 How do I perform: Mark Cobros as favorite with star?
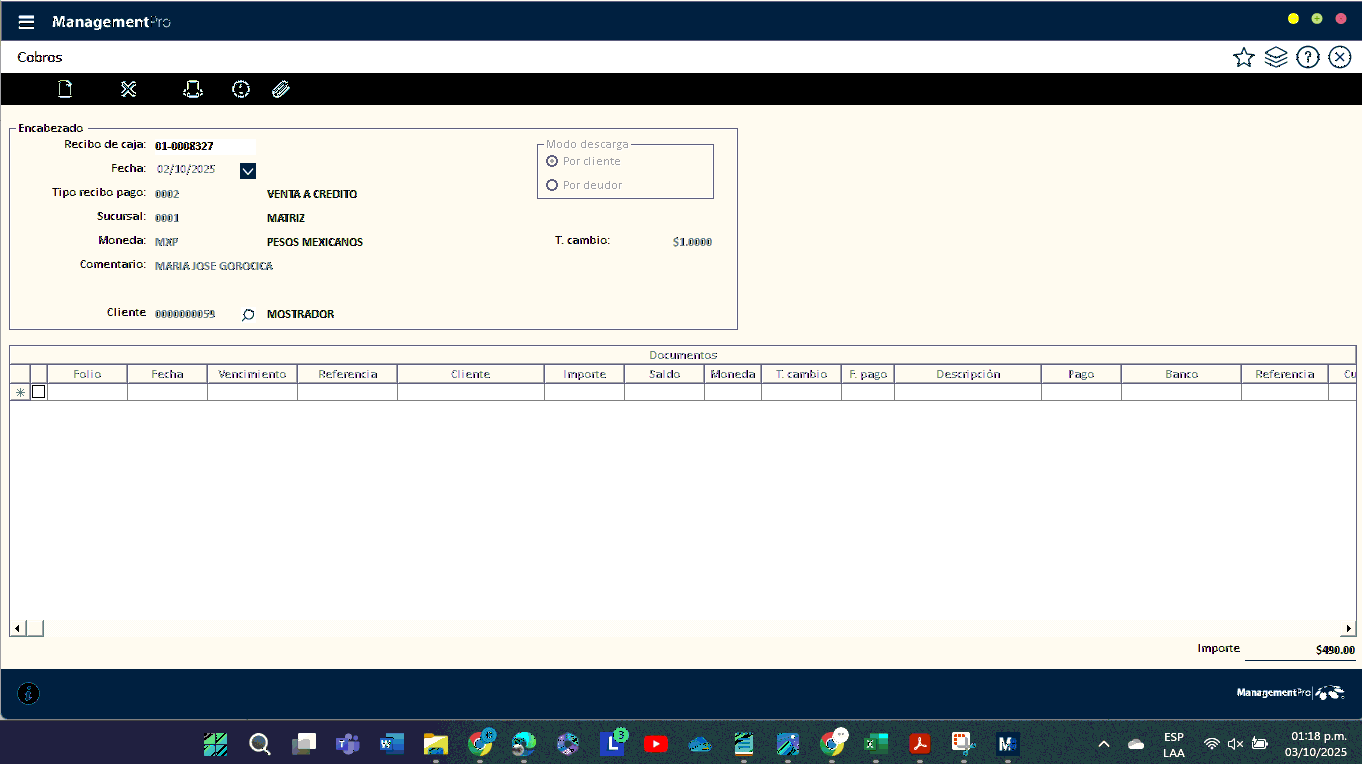[x=1243, y=57]
